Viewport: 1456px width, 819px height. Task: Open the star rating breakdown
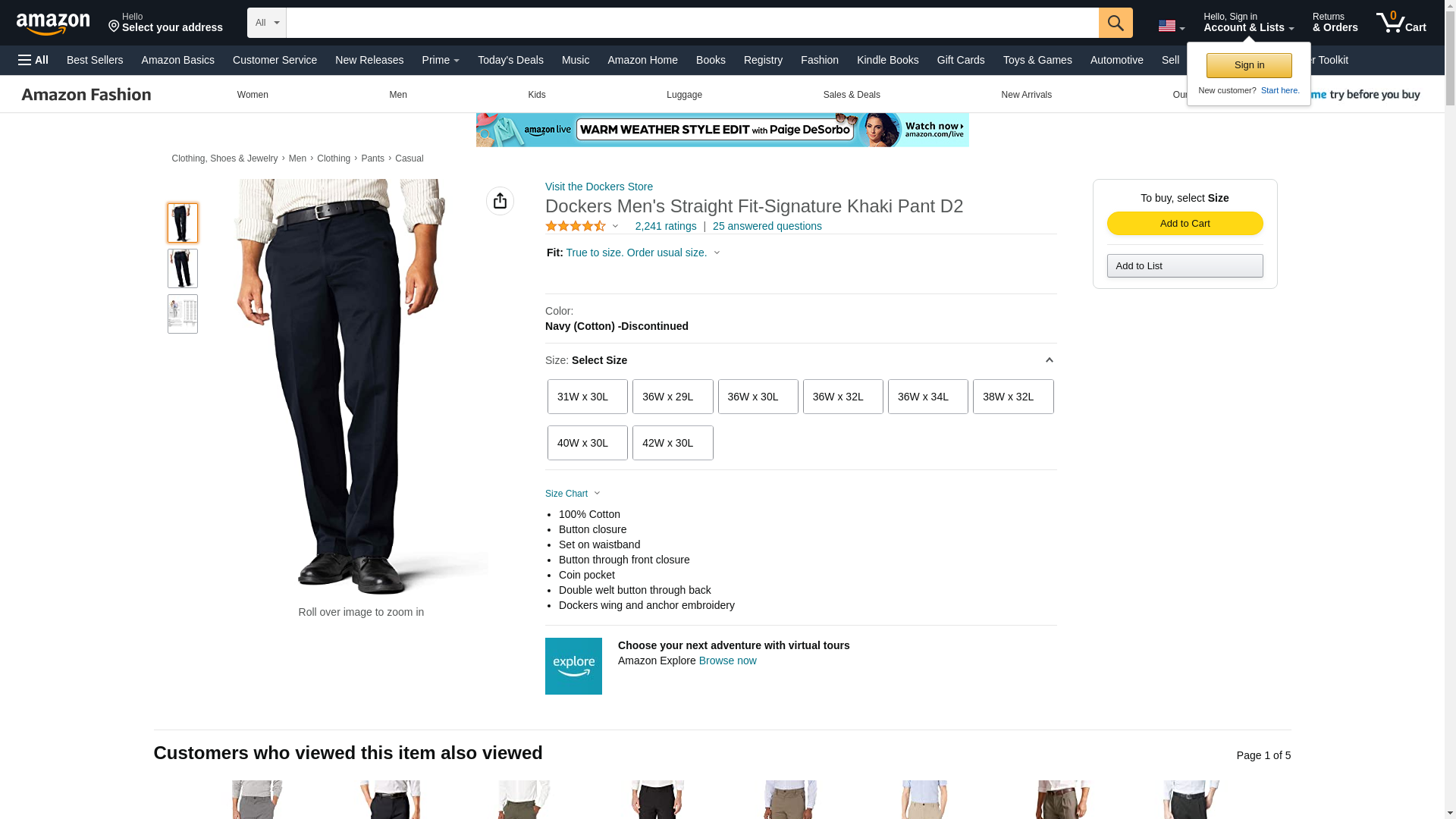coord(582,226)
